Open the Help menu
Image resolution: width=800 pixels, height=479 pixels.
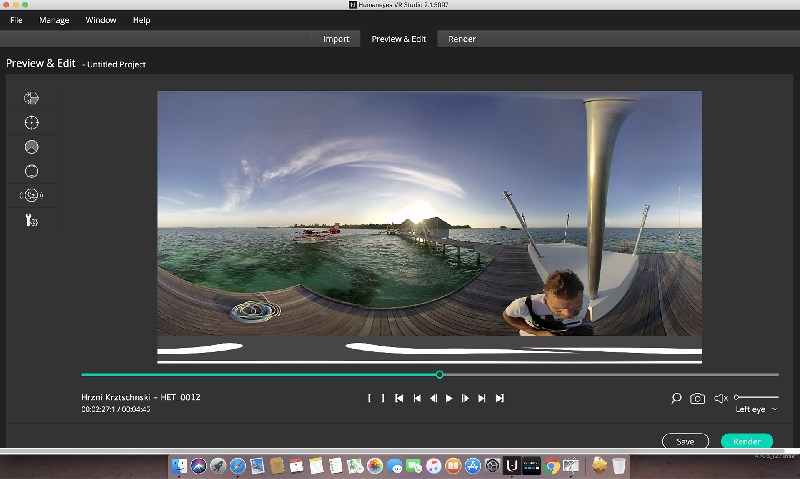[x=141, y=20]
